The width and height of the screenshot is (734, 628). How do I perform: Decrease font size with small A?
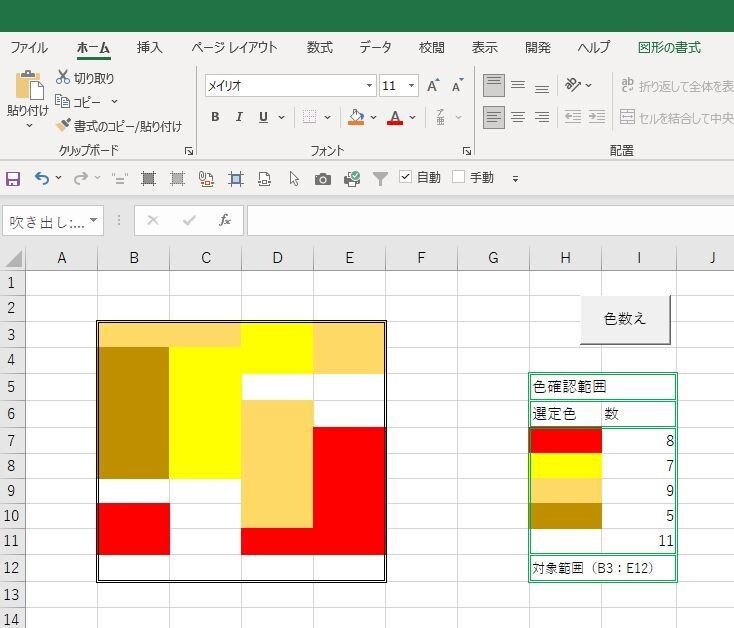point(457,86)
